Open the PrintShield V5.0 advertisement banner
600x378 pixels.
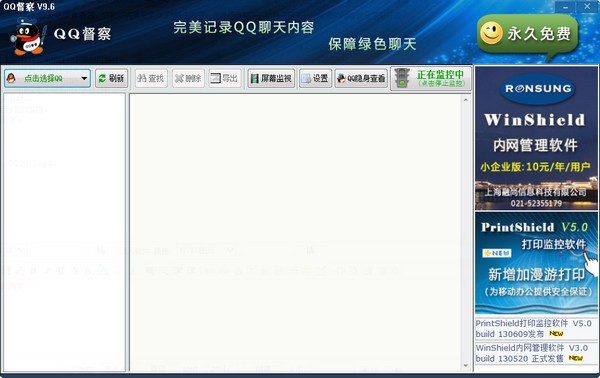pyautogui.click(x=536, y=263)
